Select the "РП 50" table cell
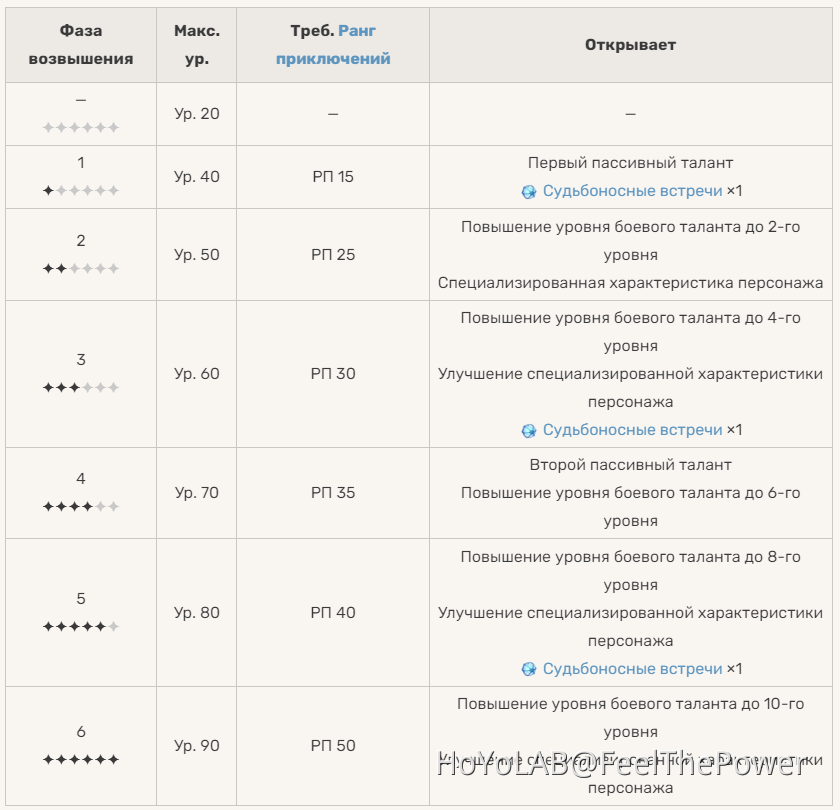 pos(333,746)
